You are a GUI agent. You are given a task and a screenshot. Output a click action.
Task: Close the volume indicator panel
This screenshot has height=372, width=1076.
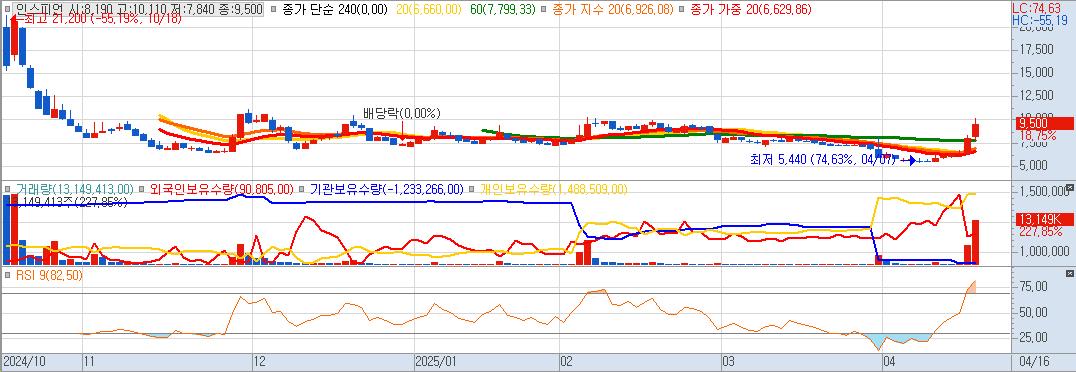1070,187
